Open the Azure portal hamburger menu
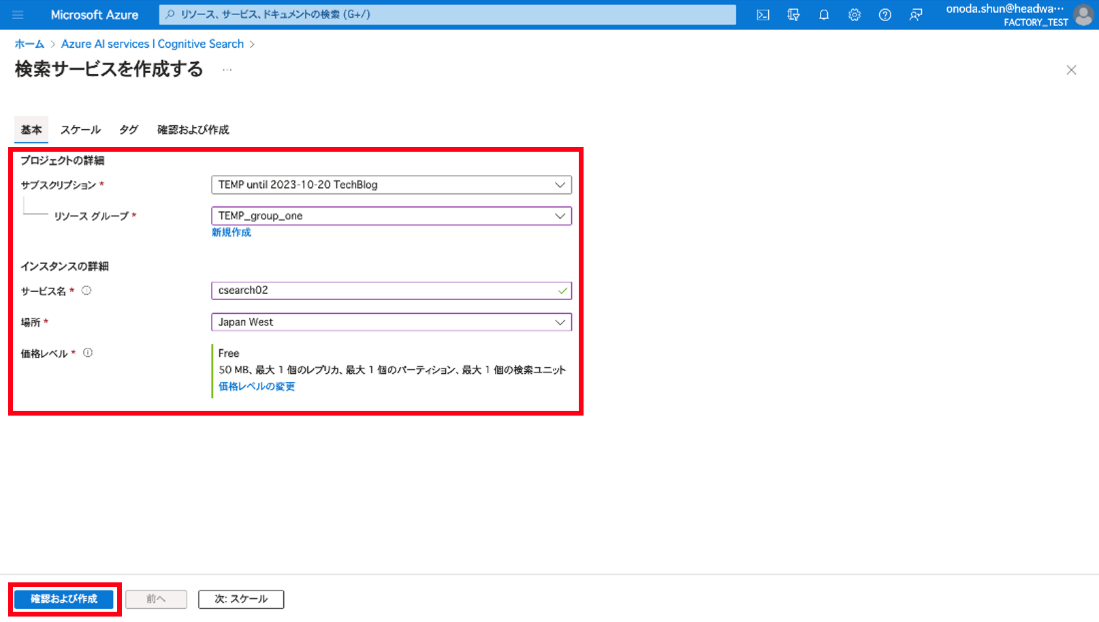The image size is (1099, 622). 18,15
